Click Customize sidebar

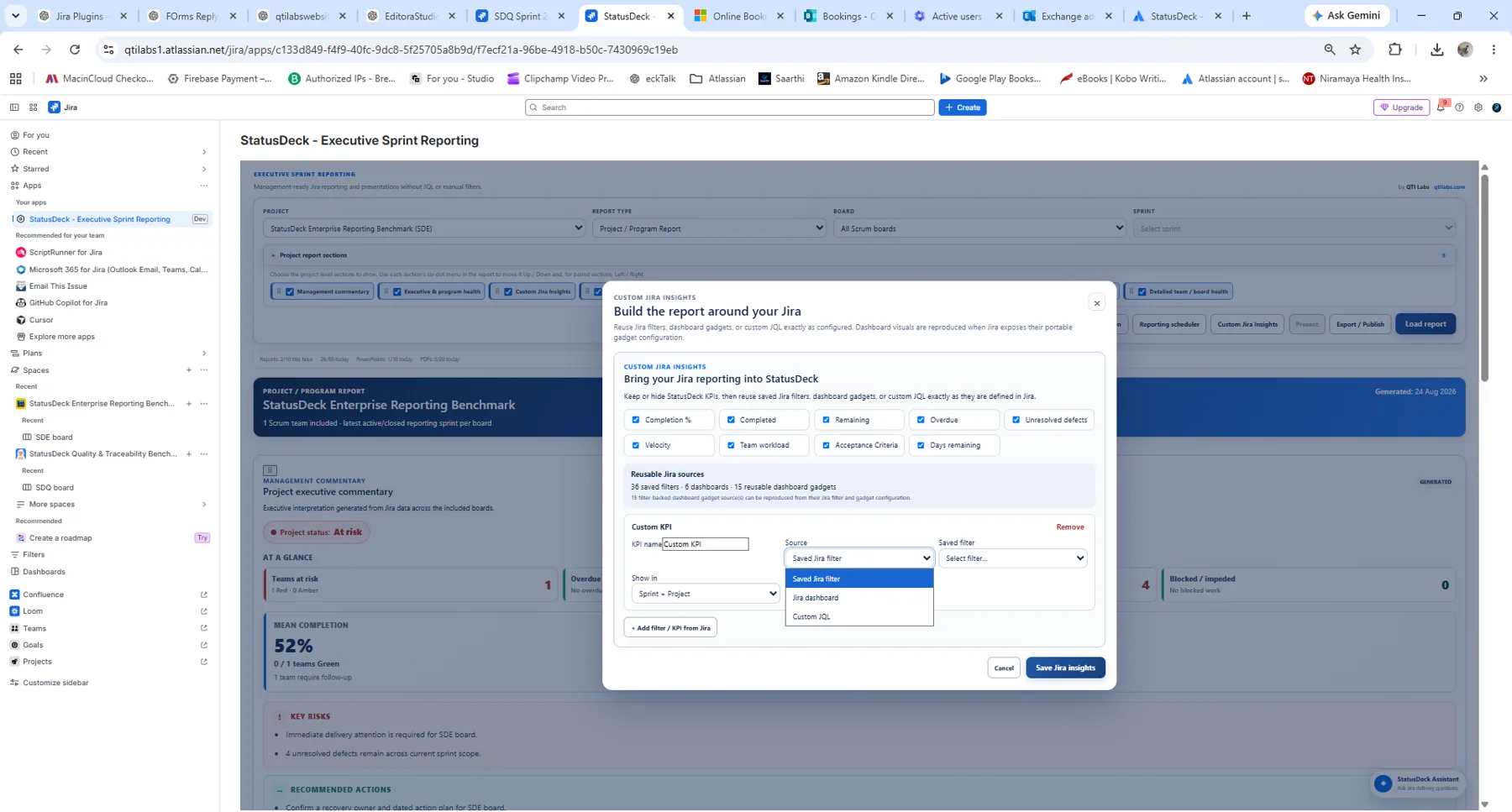[x=55, y=683]
